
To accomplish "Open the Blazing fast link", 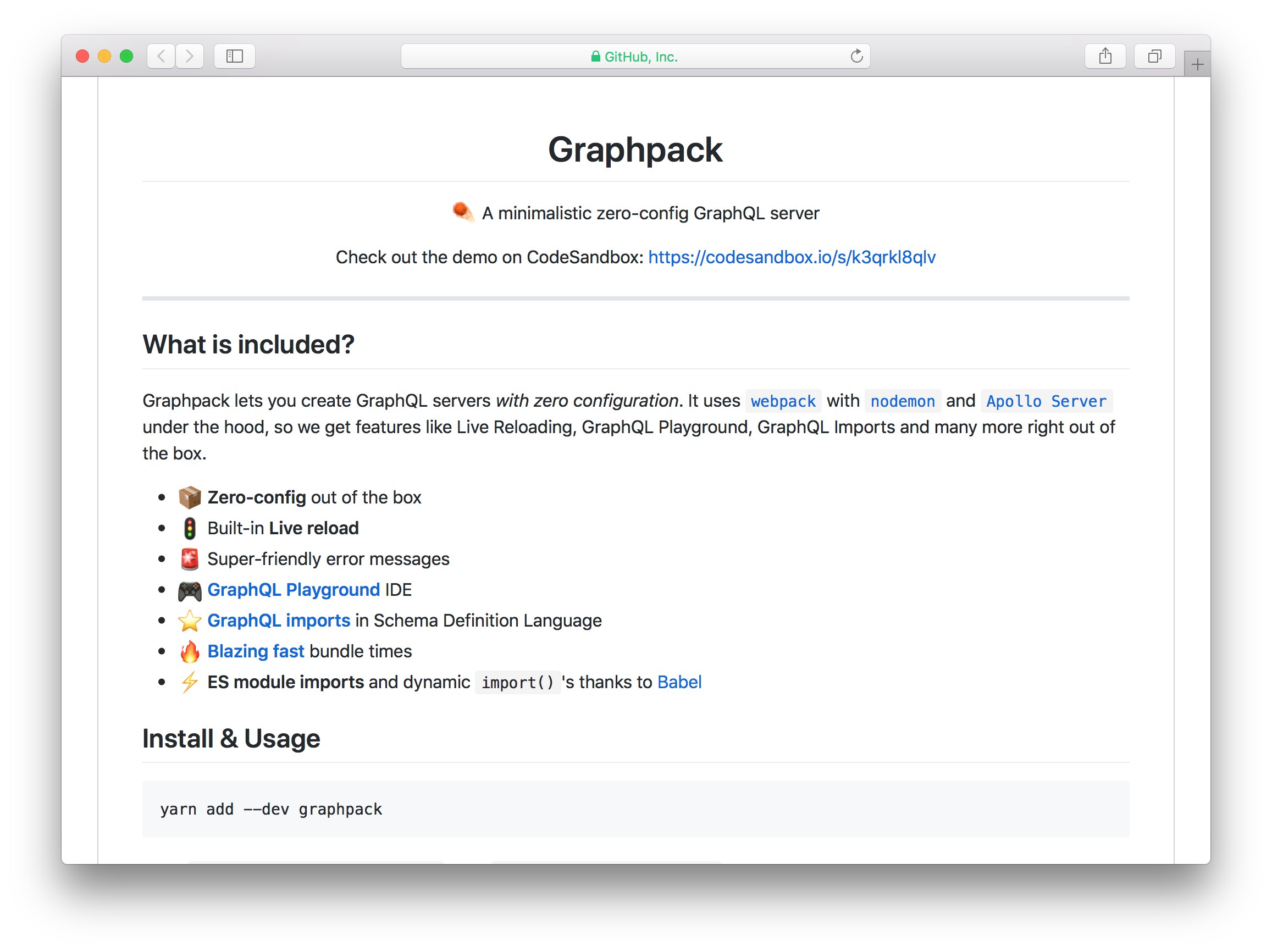I will [x=256, y=651].
